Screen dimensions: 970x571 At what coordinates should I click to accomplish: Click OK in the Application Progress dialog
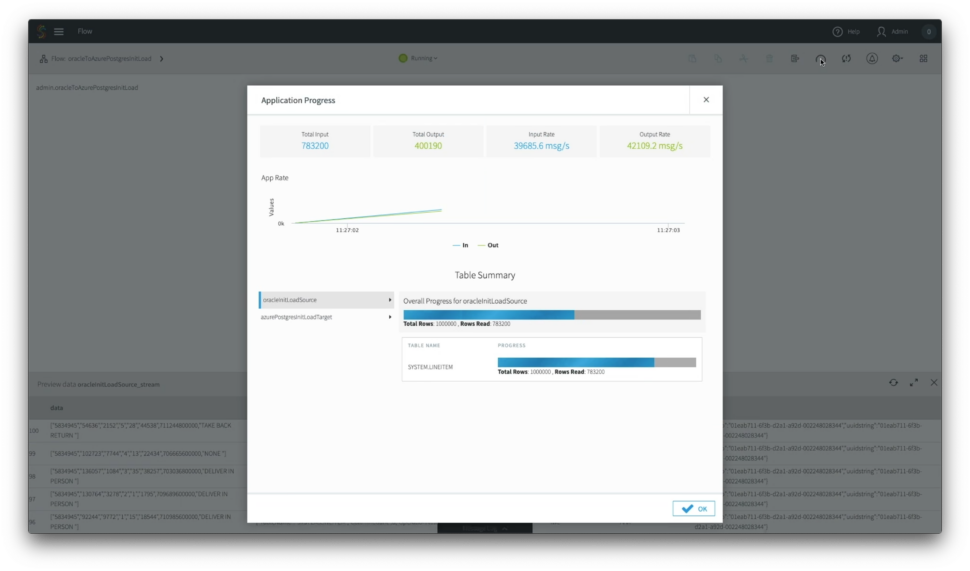coord(693,509)
